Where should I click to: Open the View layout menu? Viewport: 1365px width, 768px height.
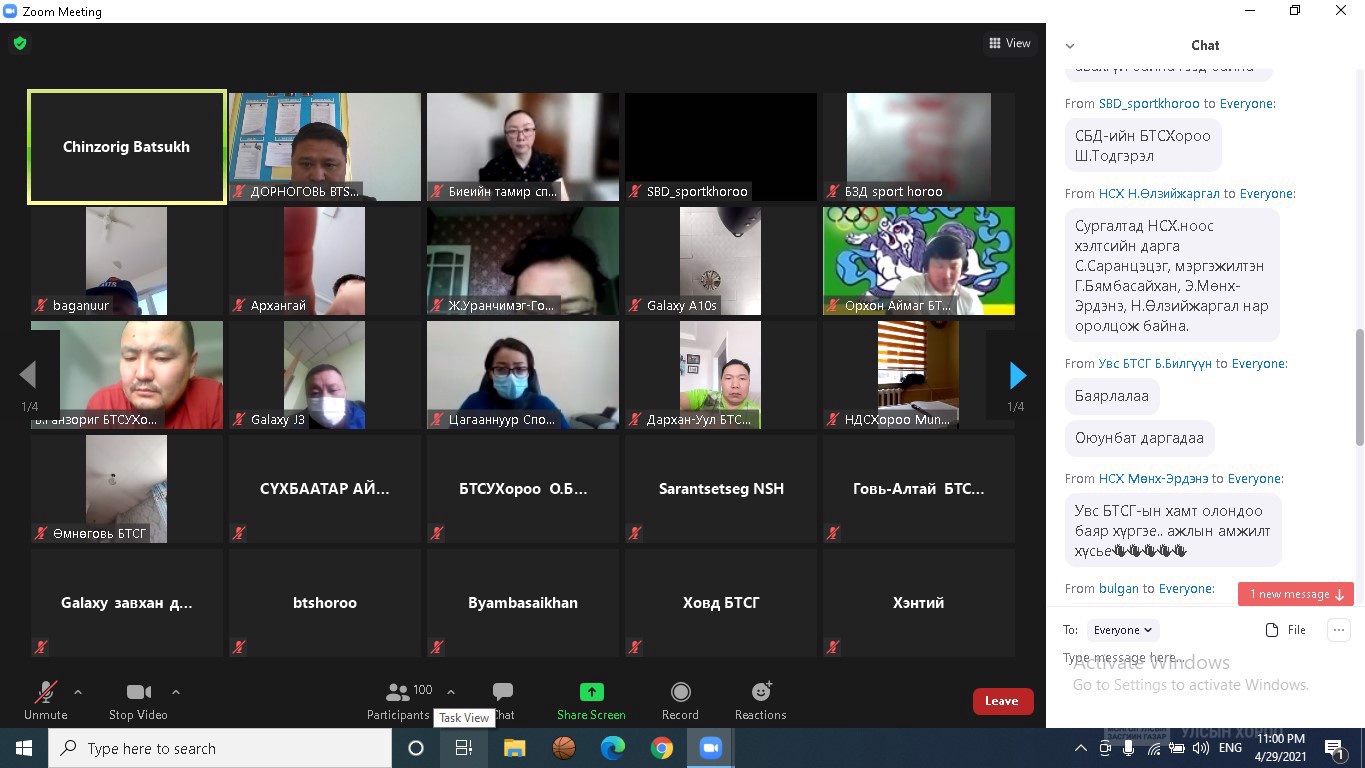tap(1010, 43)
